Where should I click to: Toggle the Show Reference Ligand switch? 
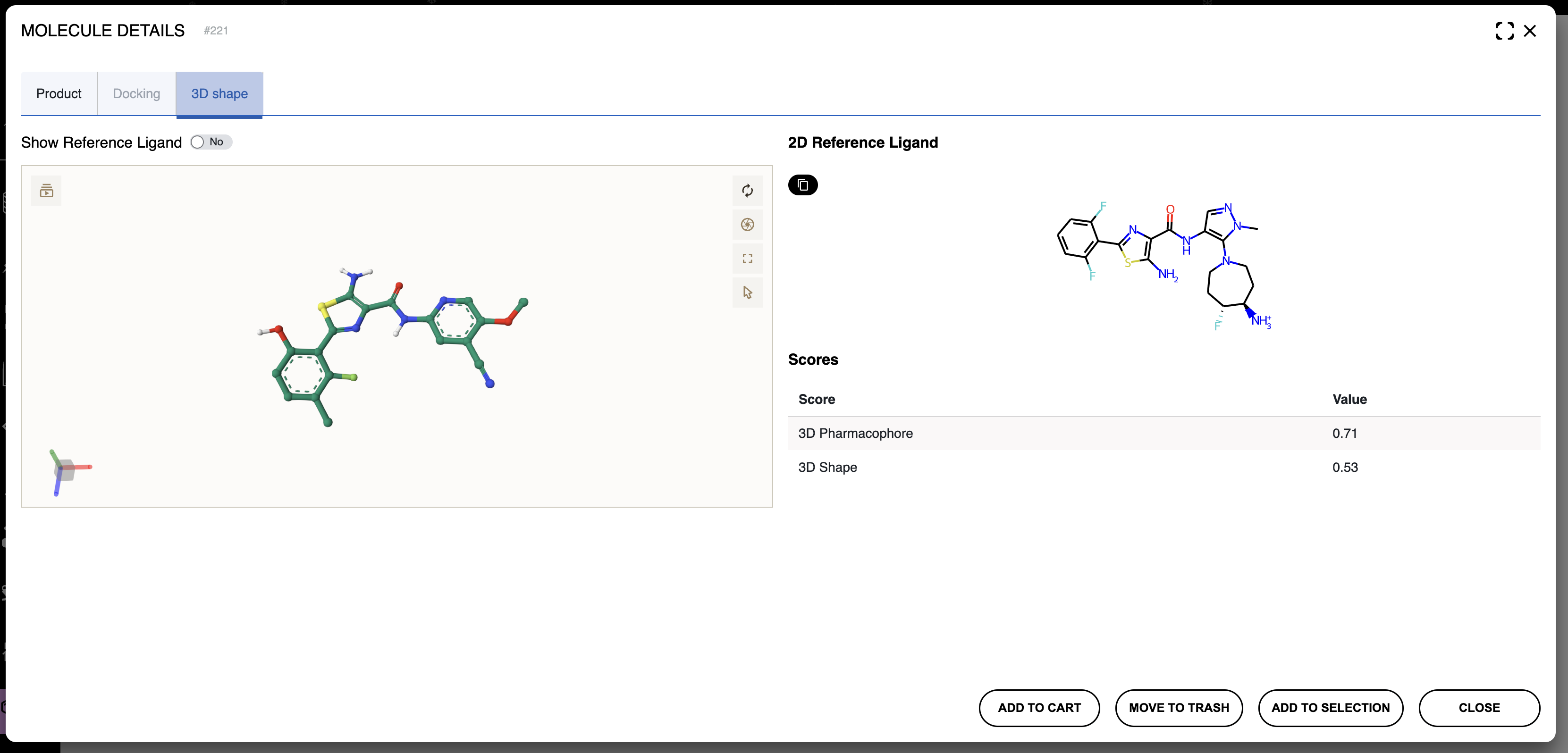coord(210,142)
